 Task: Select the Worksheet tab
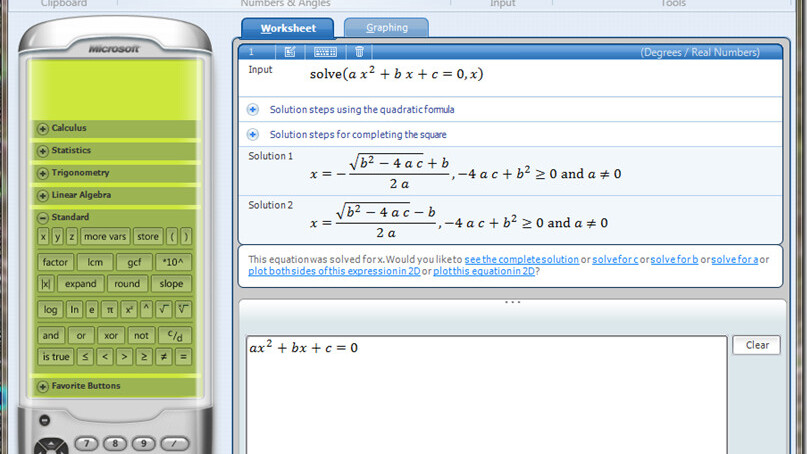pyautogui.click(x=287, y=28)
